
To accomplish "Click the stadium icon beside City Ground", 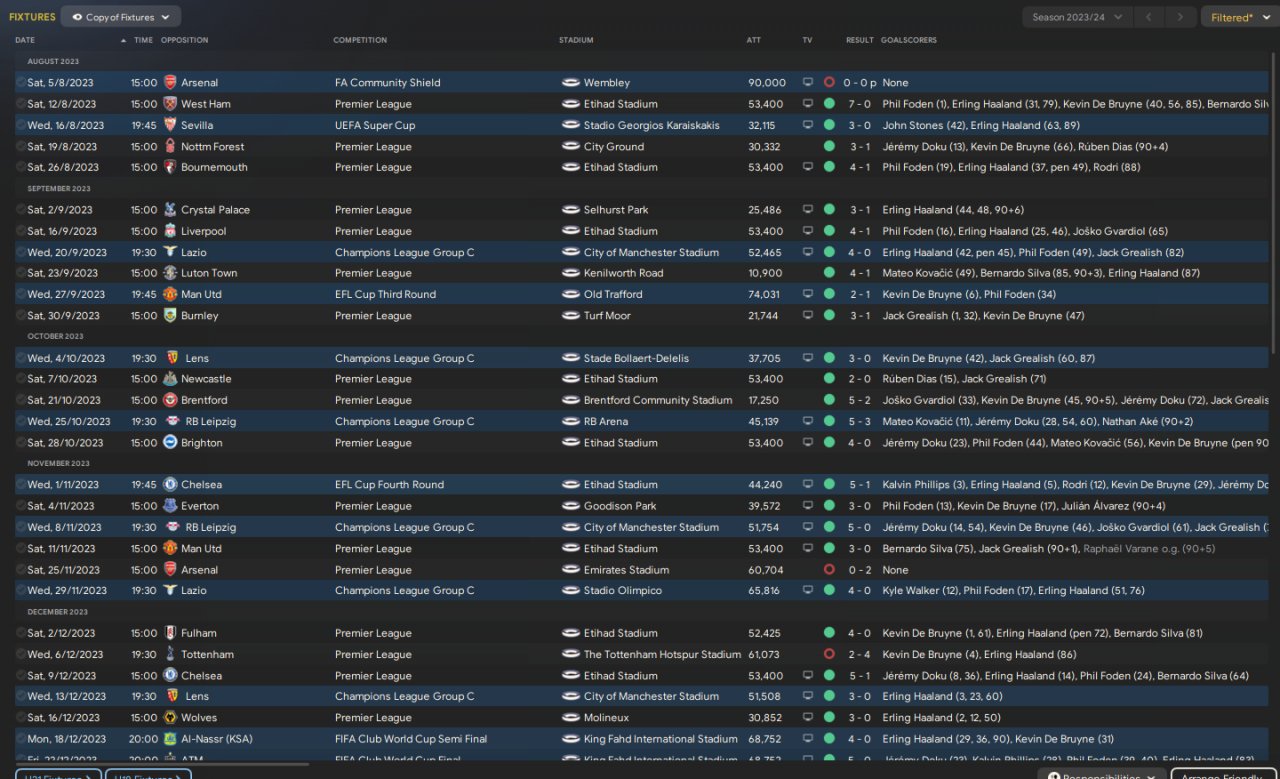I will [571, 146].
